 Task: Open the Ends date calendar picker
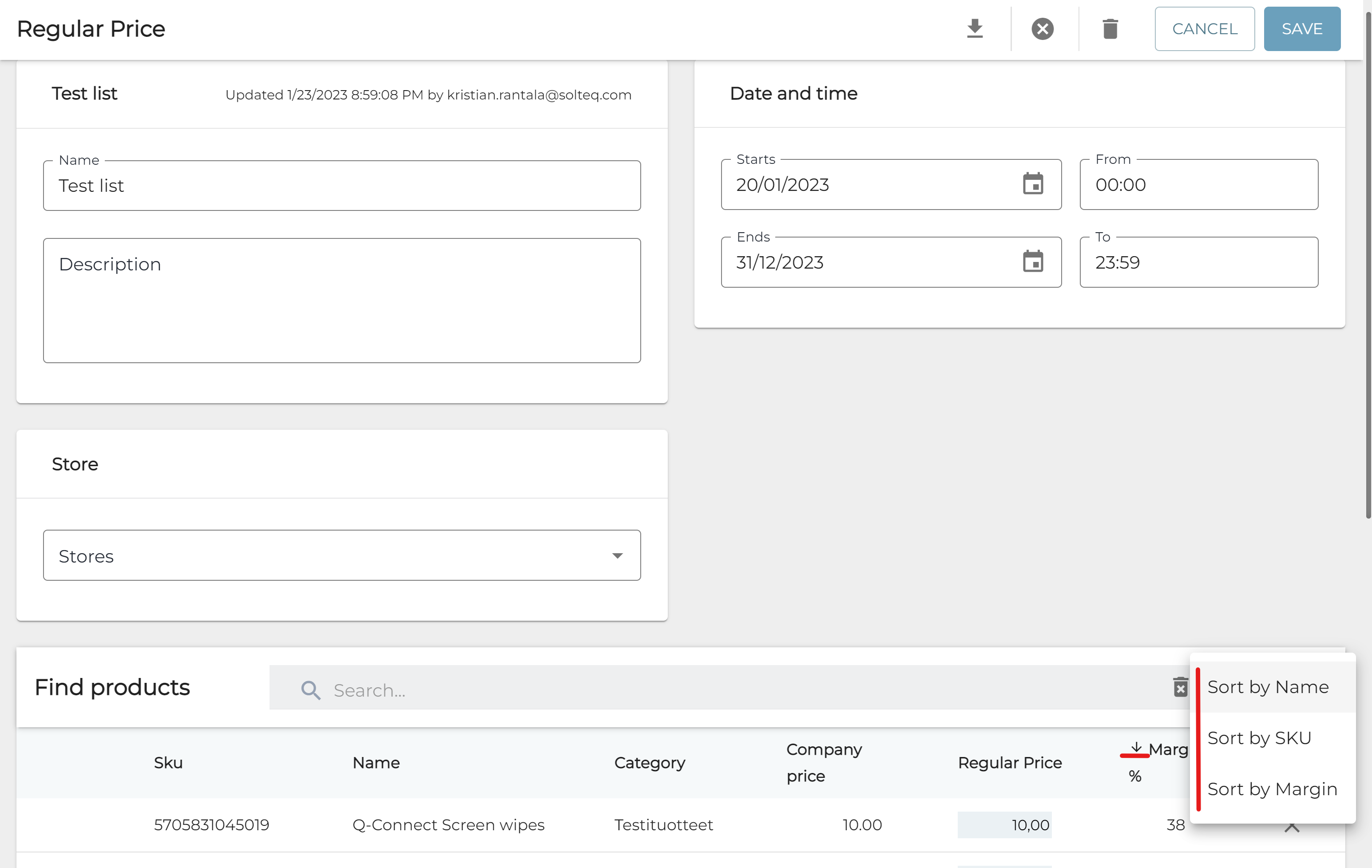click(1032, 262)
